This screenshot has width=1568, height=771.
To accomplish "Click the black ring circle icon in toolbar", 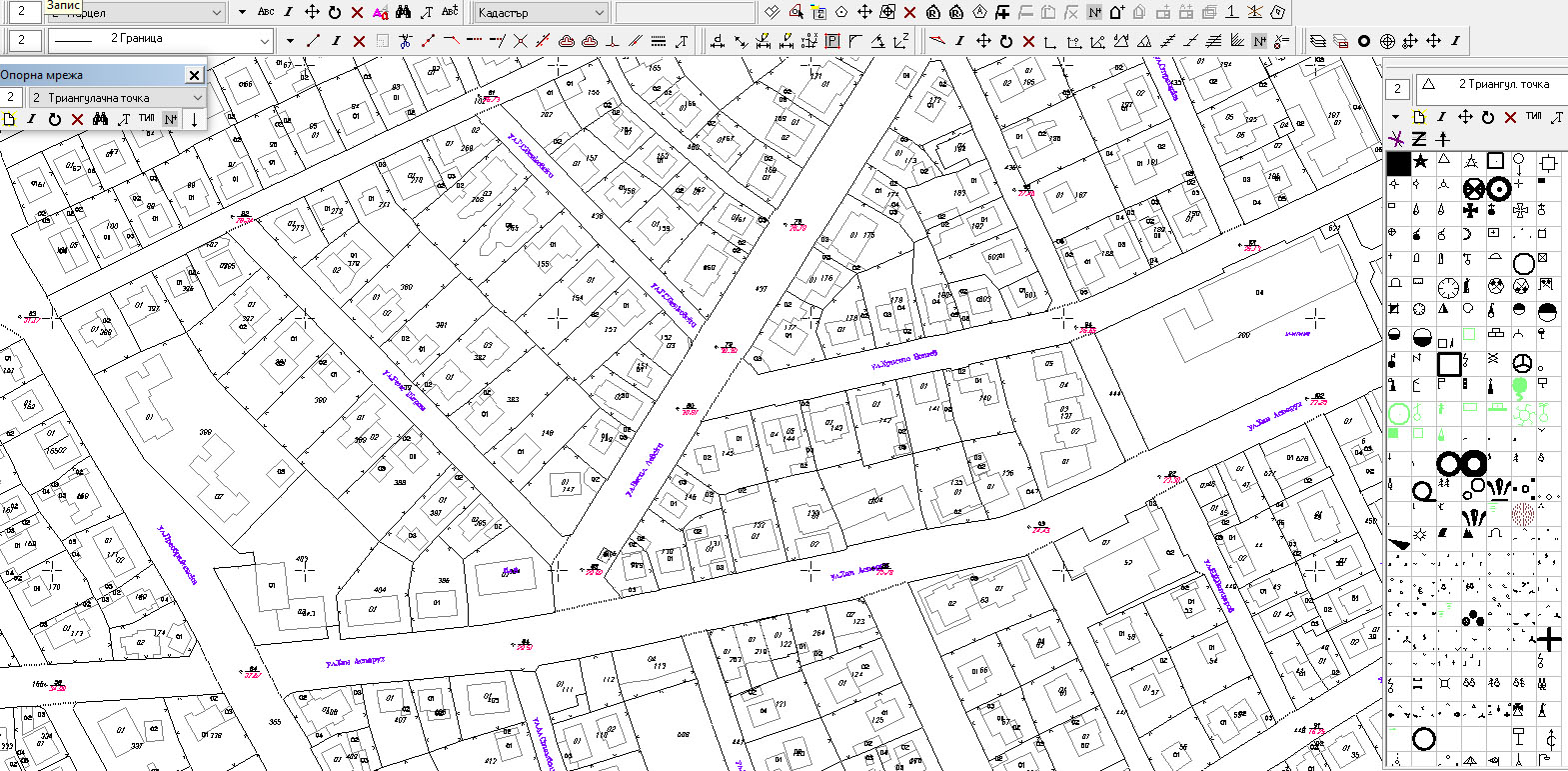I will [x=1363, y=41].
